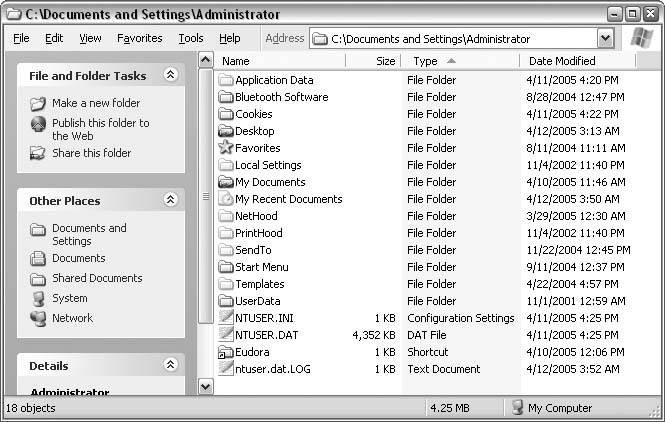Select the NTUSER.INI file icon
Viewport: 665px width, 422px height.
(x=226, y=318)
